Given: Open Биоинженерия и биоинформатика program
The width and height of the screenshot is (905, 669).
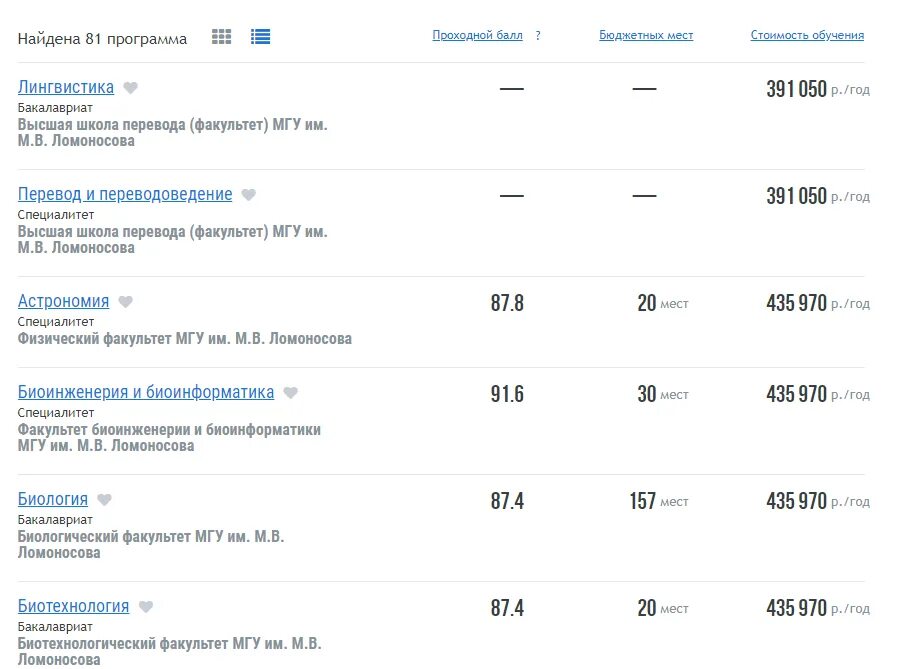Looking at the screenshot, I should pyautogui.click(x=146, y=392).
